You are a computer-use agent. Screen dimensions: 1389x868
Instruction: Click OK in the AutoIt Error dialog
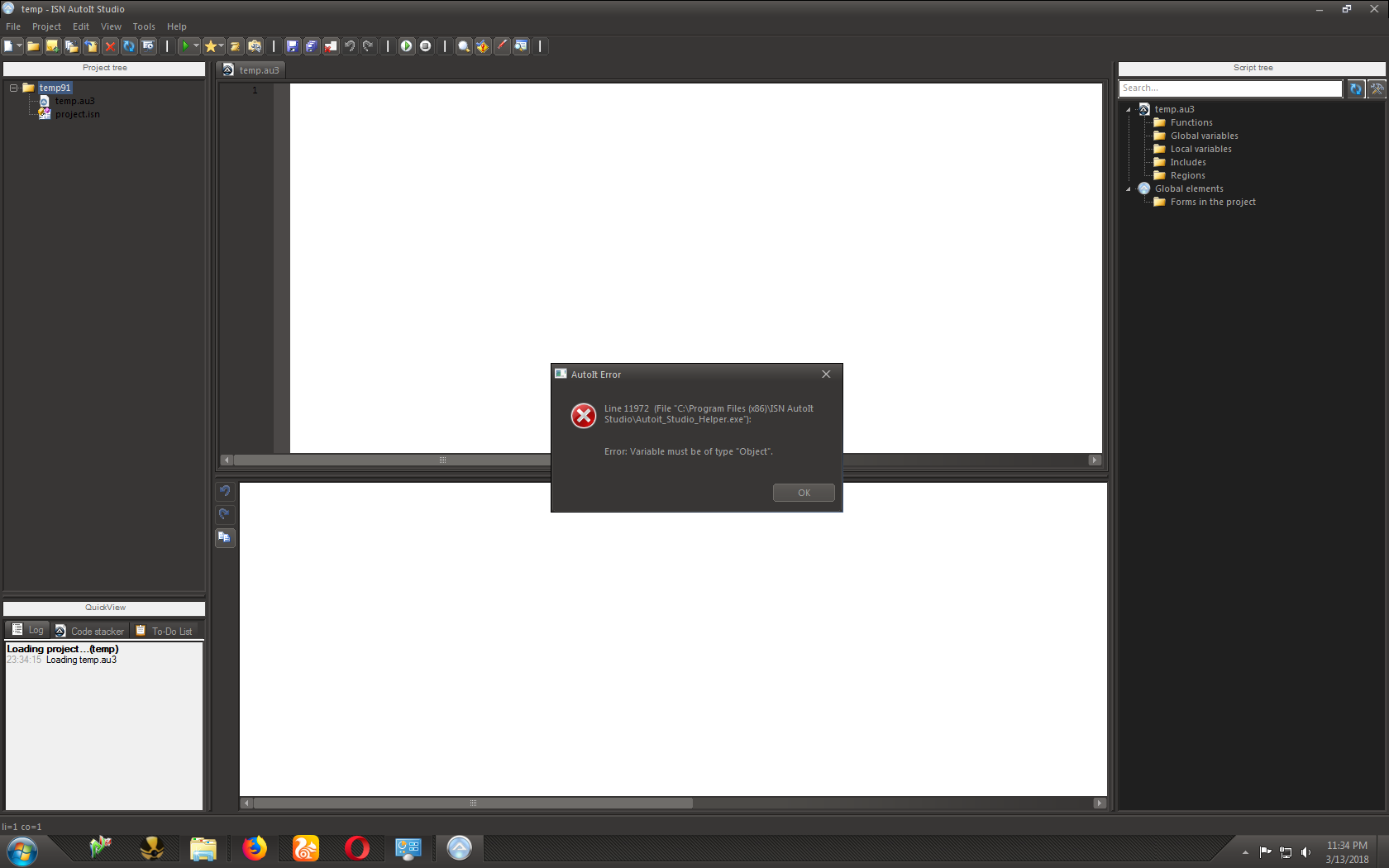(804, 493)
